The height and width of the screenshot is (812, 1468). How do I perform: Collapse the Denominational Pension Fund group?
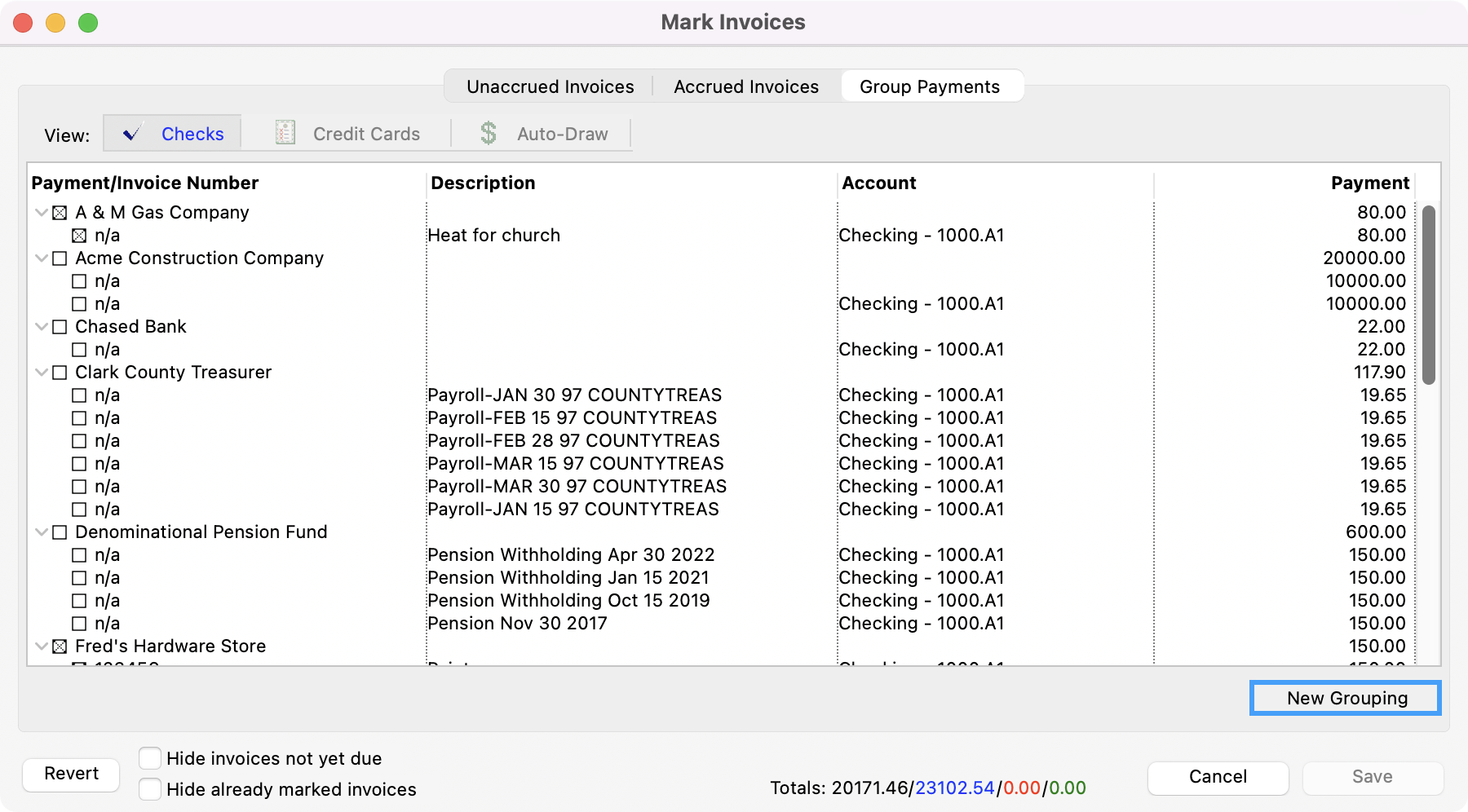pos(42,532)
